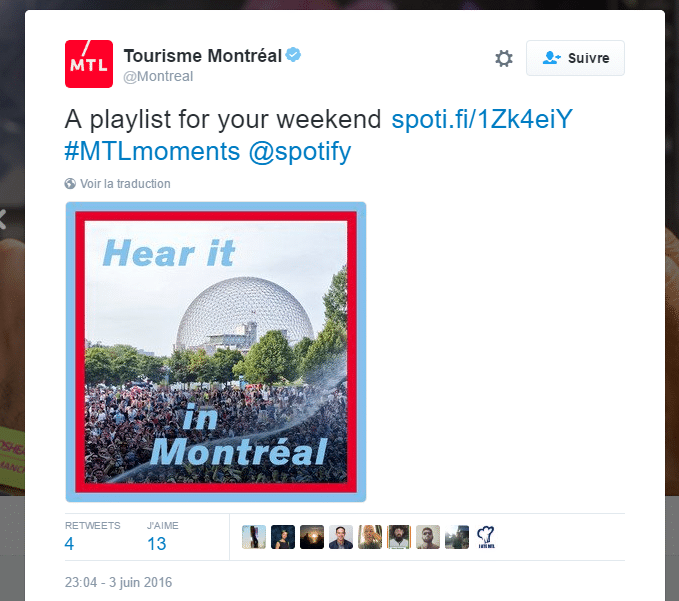
Task: Click the suited man liker avatar
Action: click(x=341, y=537)
